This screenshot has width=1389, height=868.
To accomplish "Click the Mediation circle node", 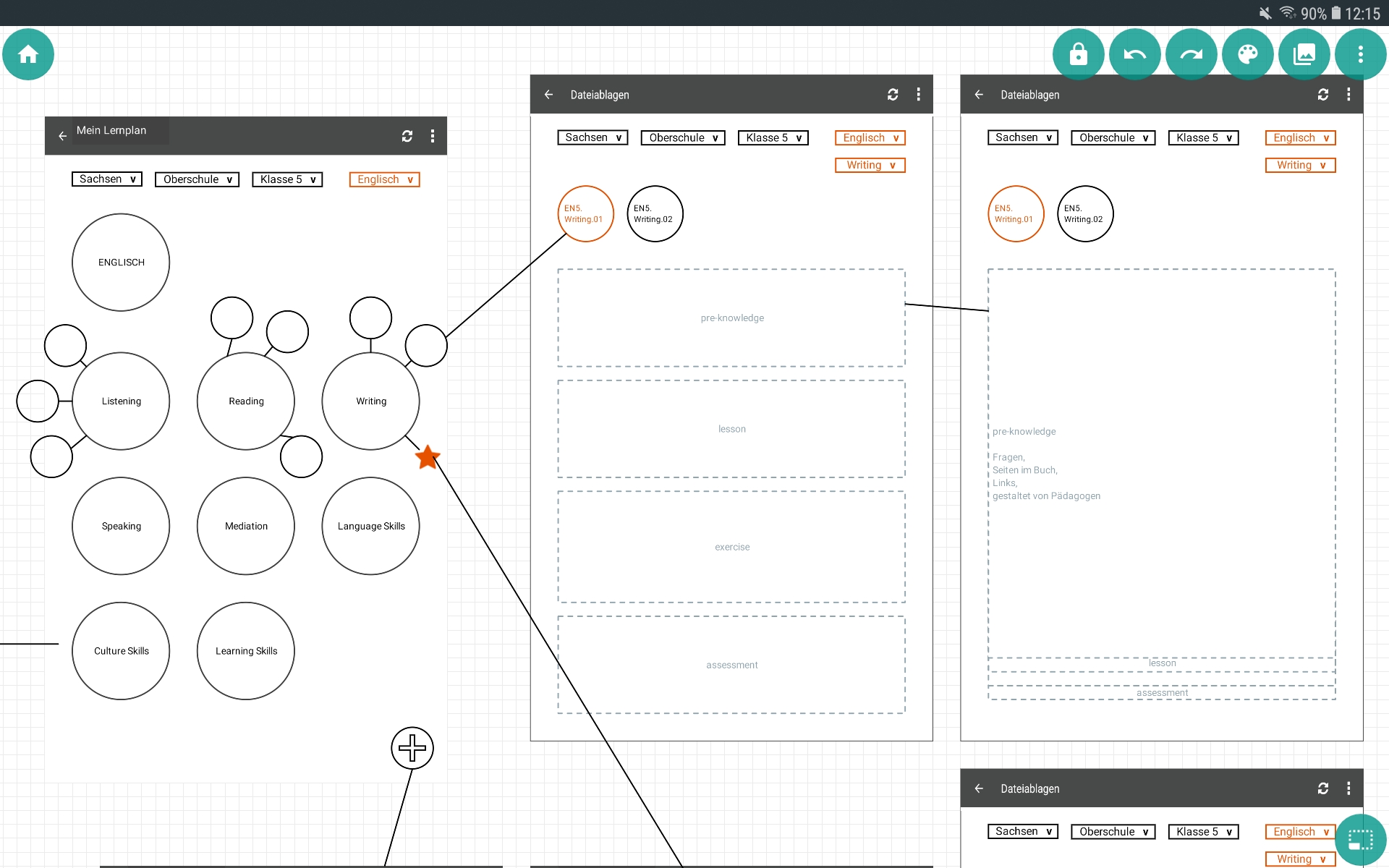I will [246, 526].
